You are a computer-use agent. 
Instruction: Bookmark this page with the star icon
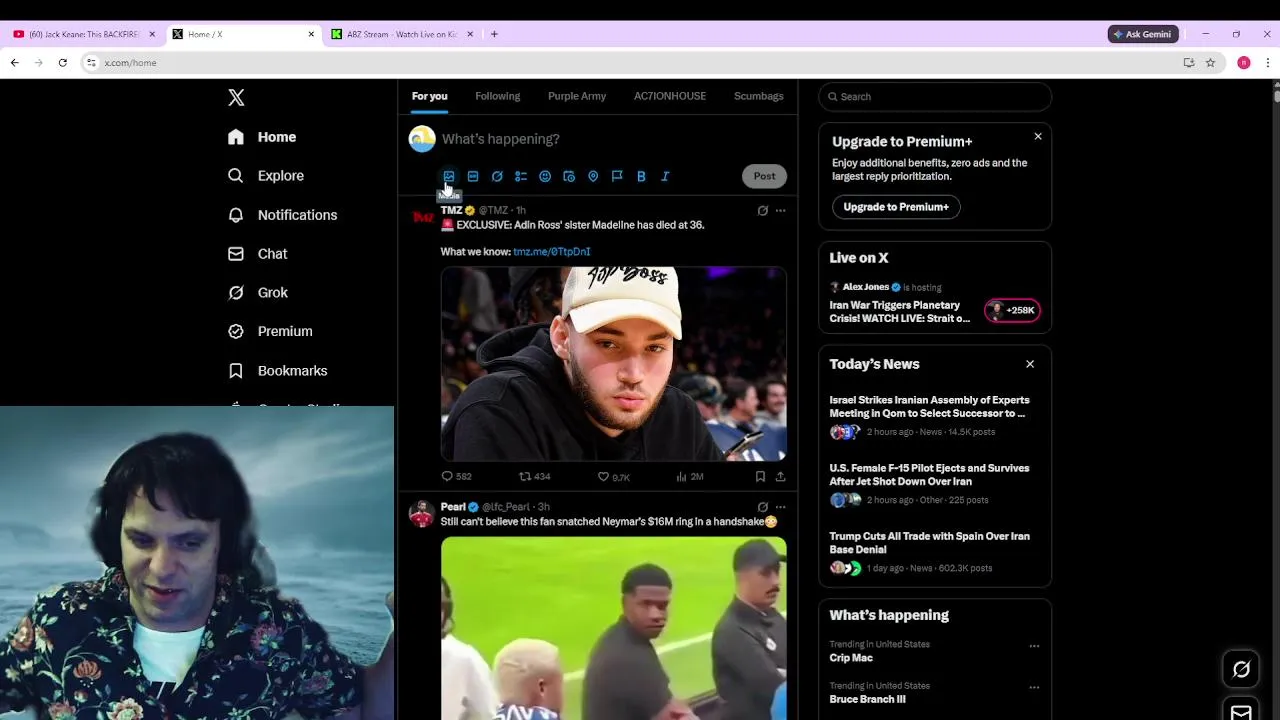coord(1210,63)
